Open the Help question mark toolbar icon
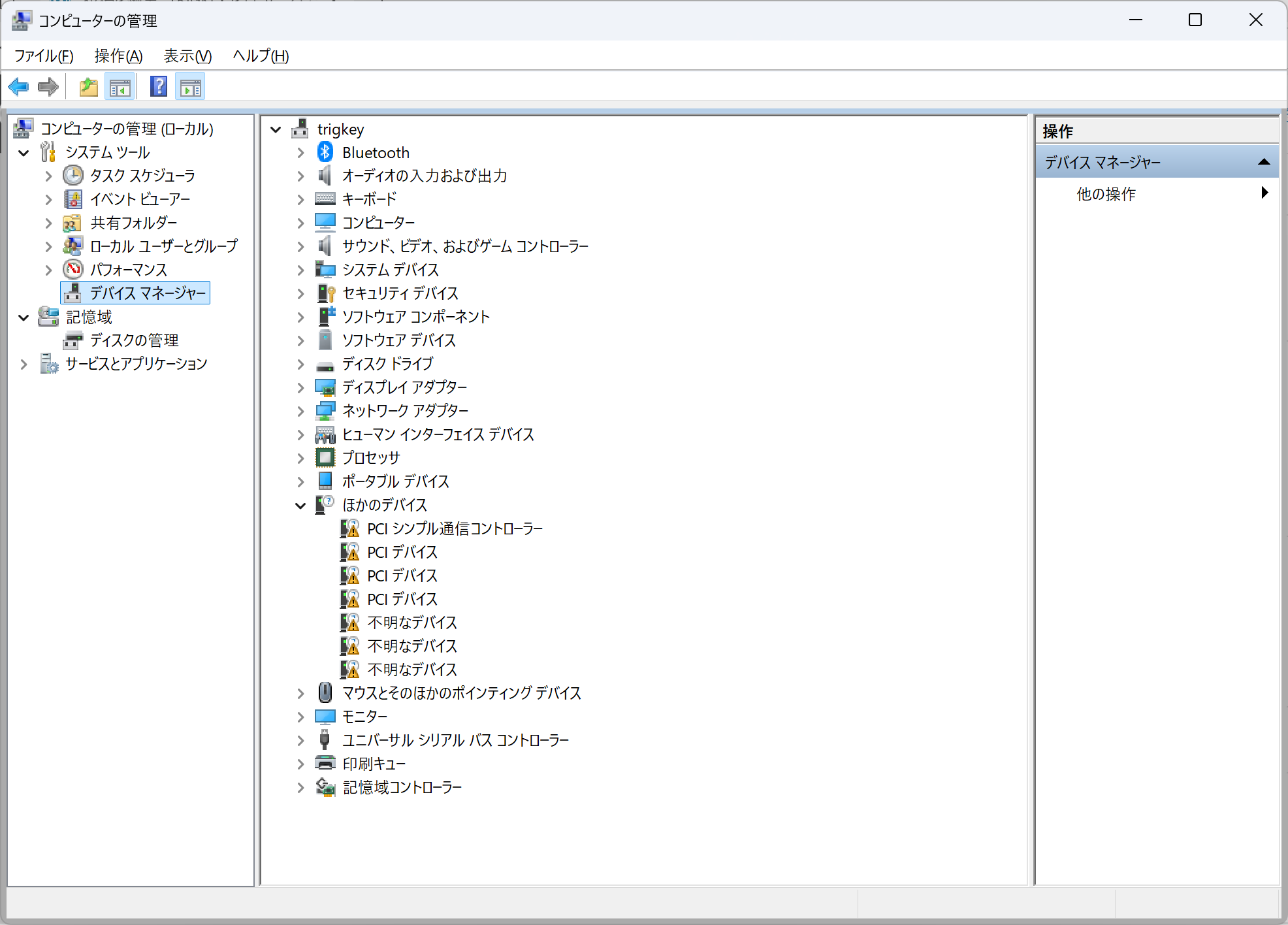Screen dimensions: 1288x925 [159, 87]
